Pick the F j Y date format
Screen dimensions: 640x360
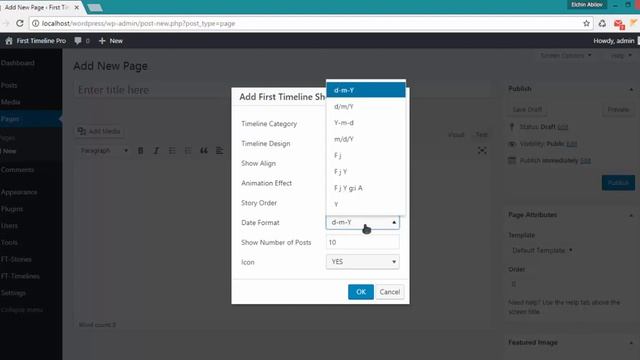click(x=366, y=172)
